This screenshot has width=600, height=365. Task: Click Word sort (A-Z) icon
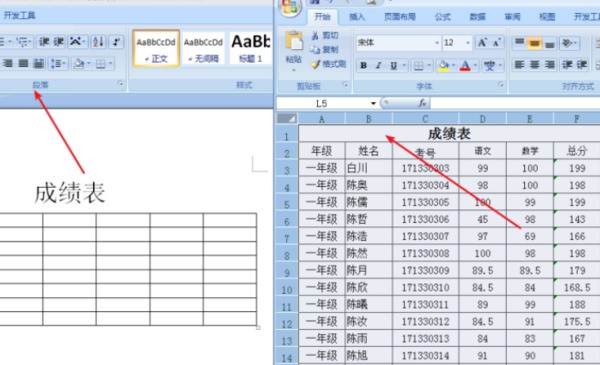(98, 42)
